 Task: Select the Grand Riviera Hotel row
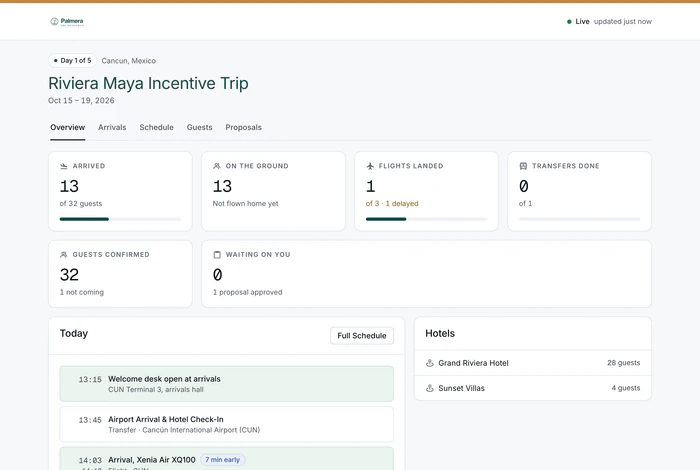[533, 363]
